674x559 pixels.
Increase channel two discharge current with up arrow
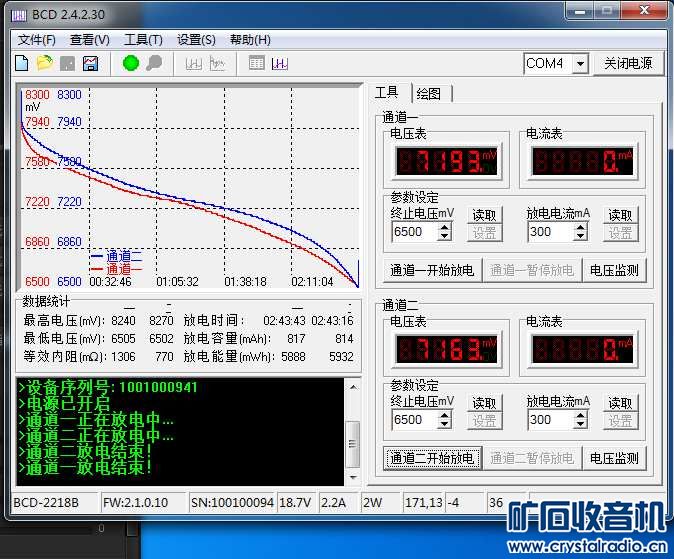point(581,415)
